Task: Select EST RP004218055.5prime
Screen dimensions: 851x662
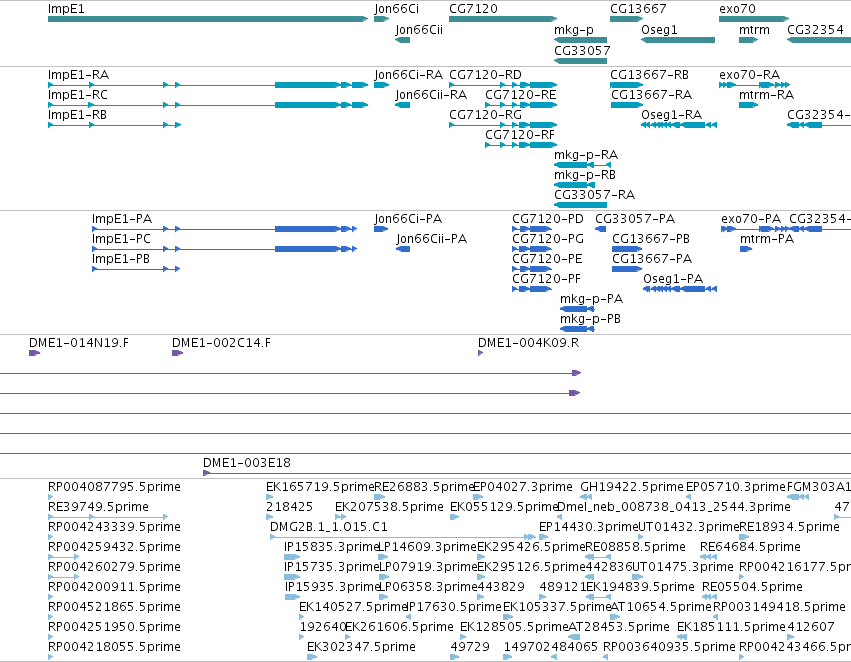Action: point(50,657)
